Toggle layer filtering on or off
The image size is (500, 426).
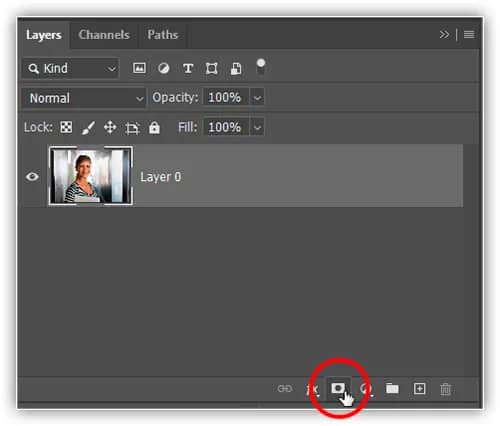[261, 66]
